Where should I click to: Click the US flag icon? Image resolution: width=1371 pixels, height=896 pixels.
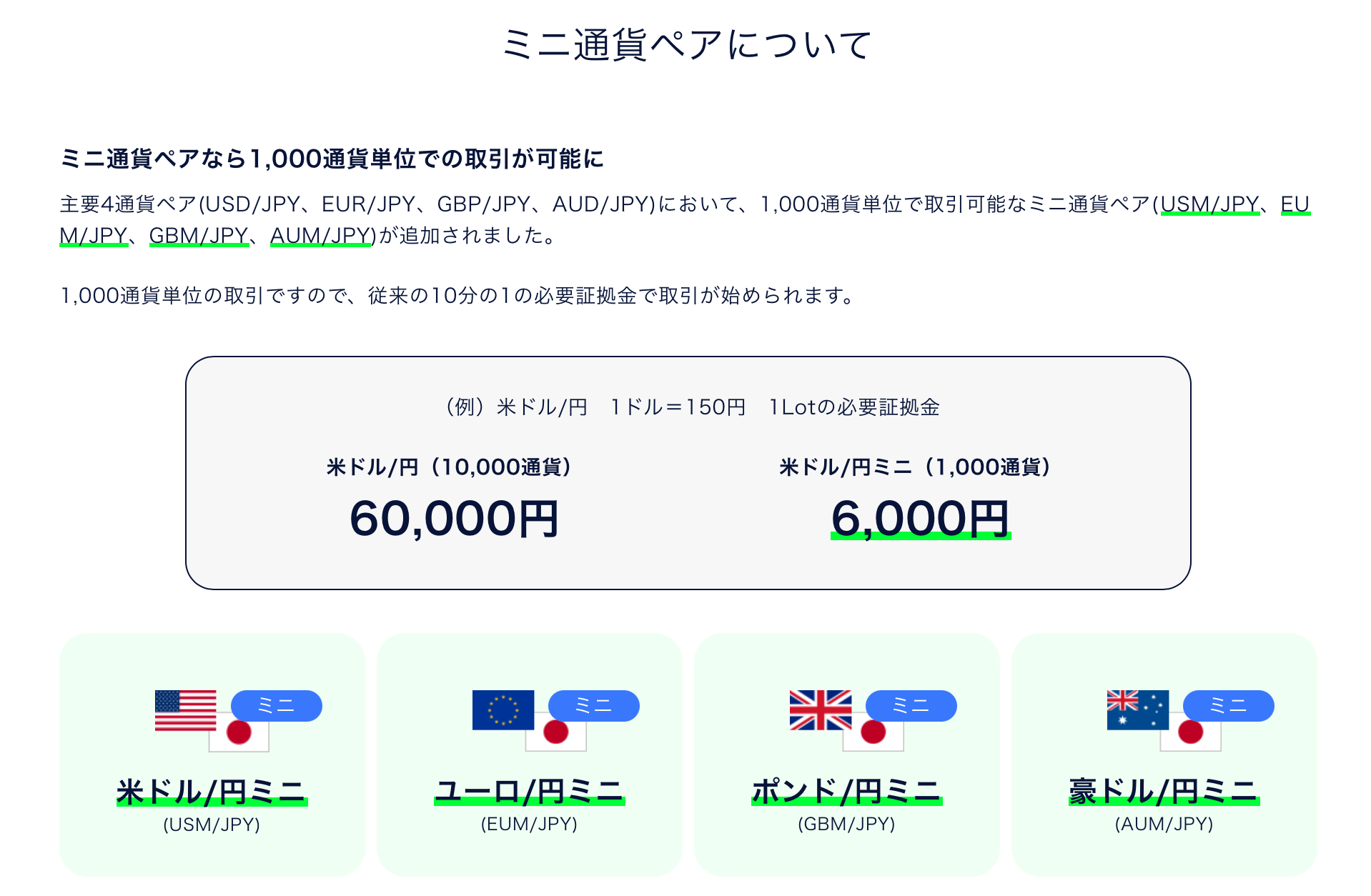(184, 710)
